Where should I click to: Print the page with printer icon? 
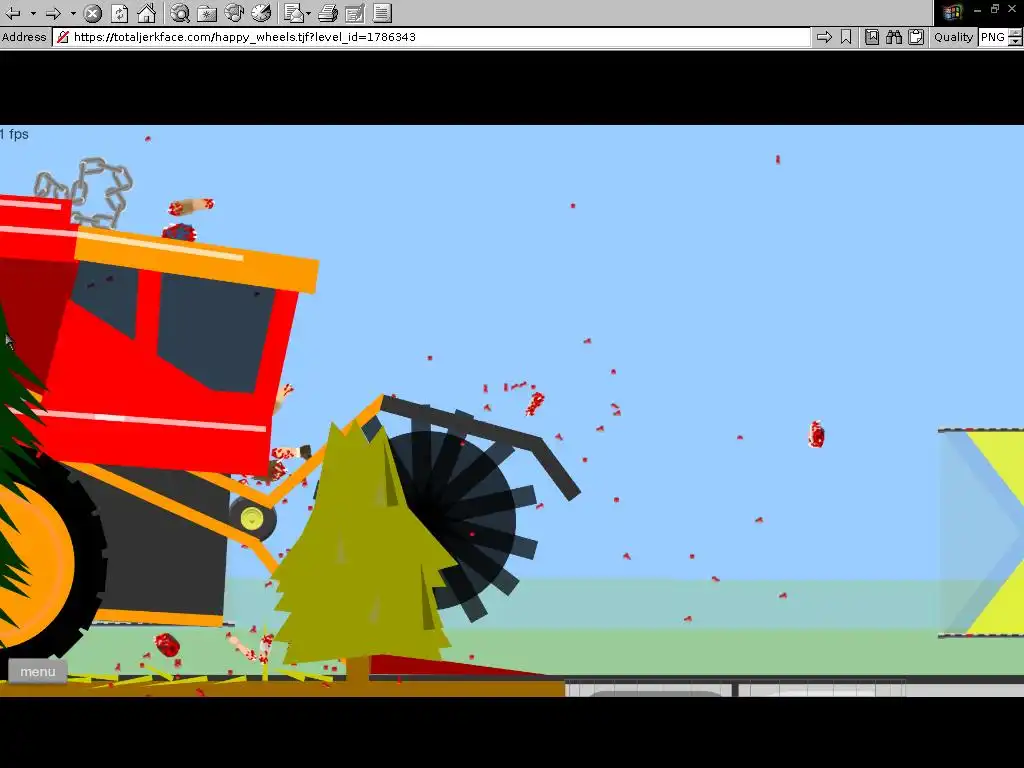pyautogui.click(x=328, y=13)
